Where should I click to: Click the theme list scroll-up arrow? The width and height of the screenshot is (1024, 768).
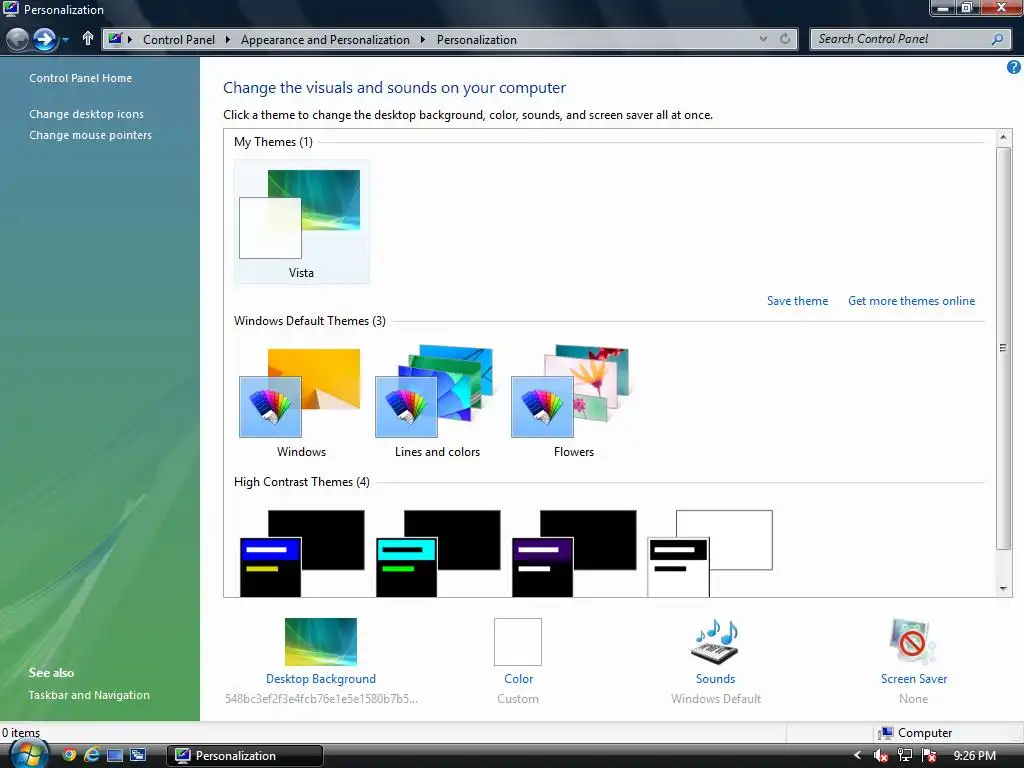1003,137
